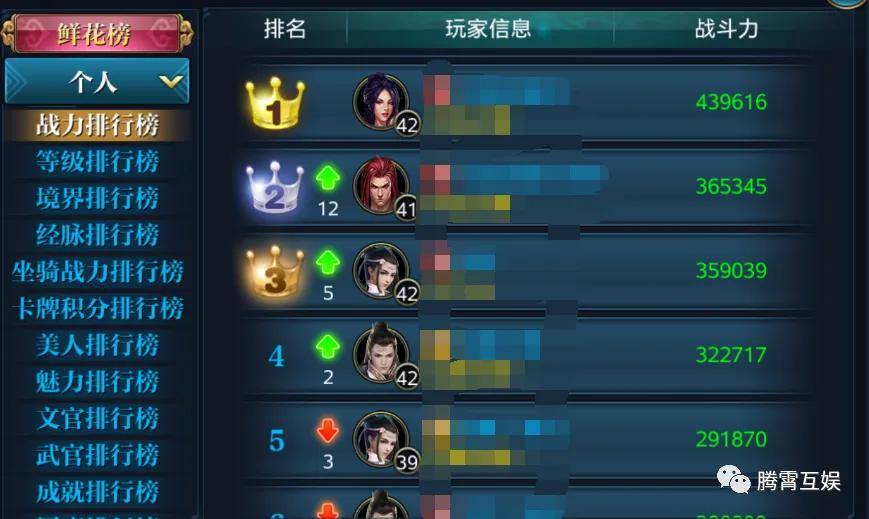Screen dimensions: 869x519
Task: Expand the 个人 dropdown
Action: point(97,82)
